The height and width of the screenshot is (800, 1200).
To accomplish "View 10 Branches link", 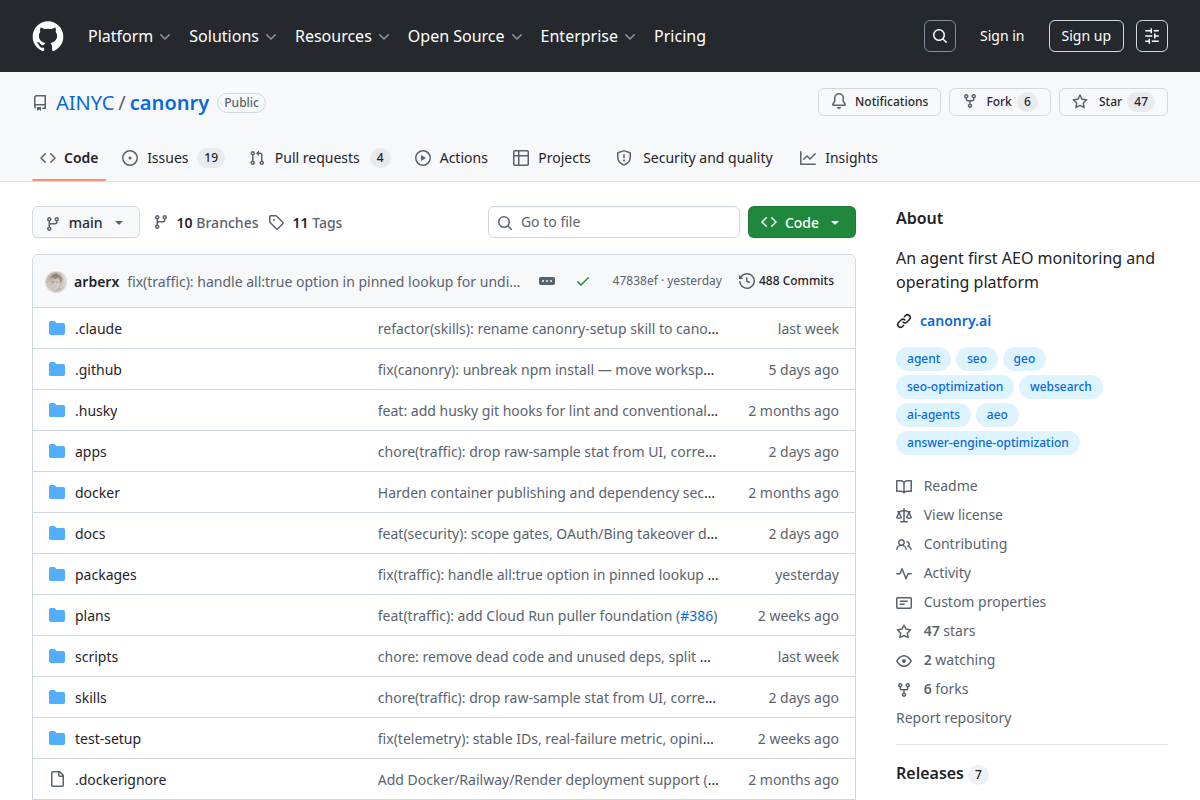I will tap(206, 223).
